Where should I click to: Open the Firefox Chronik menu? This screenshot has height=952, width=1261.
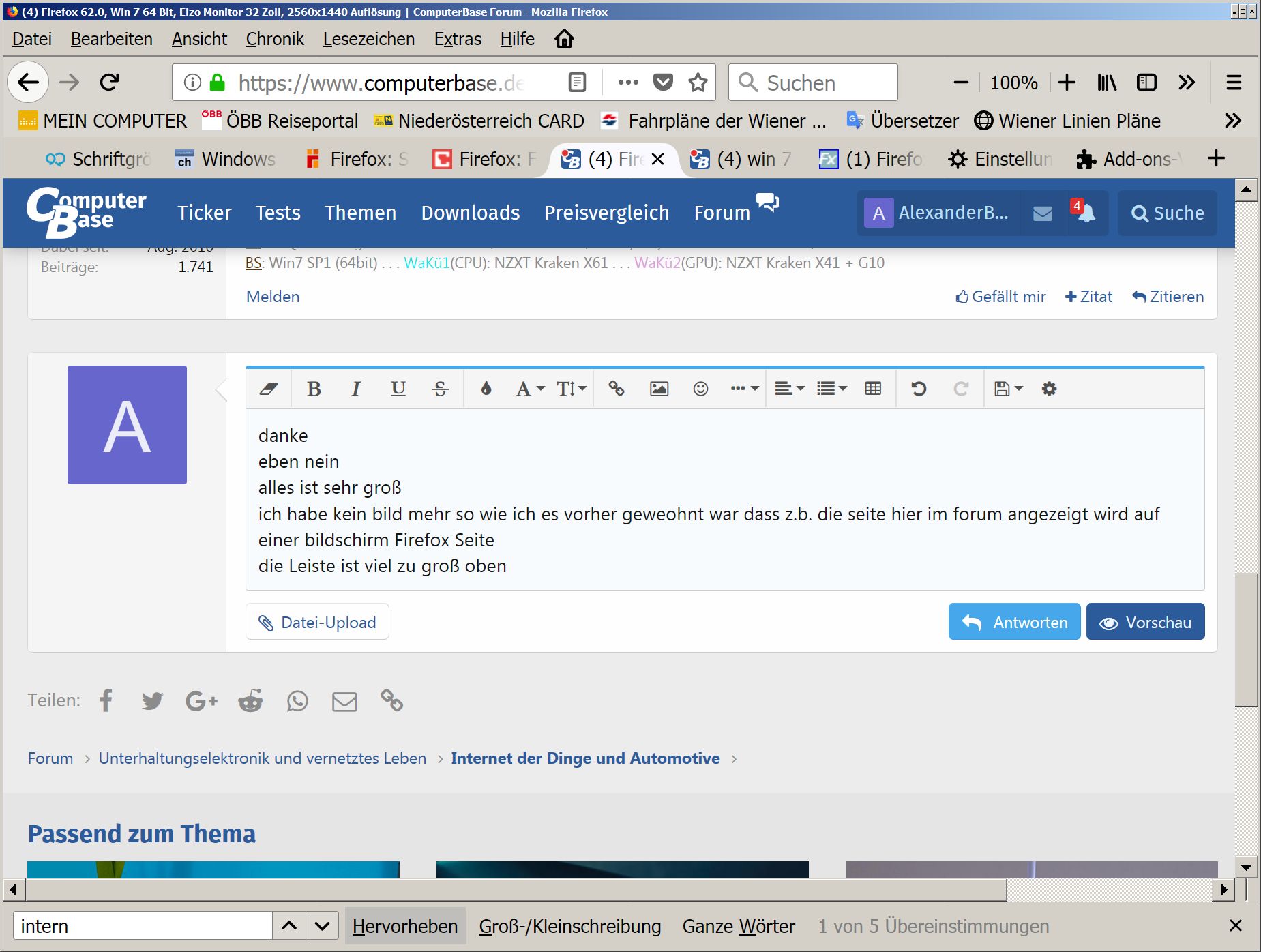pos(275,39)
